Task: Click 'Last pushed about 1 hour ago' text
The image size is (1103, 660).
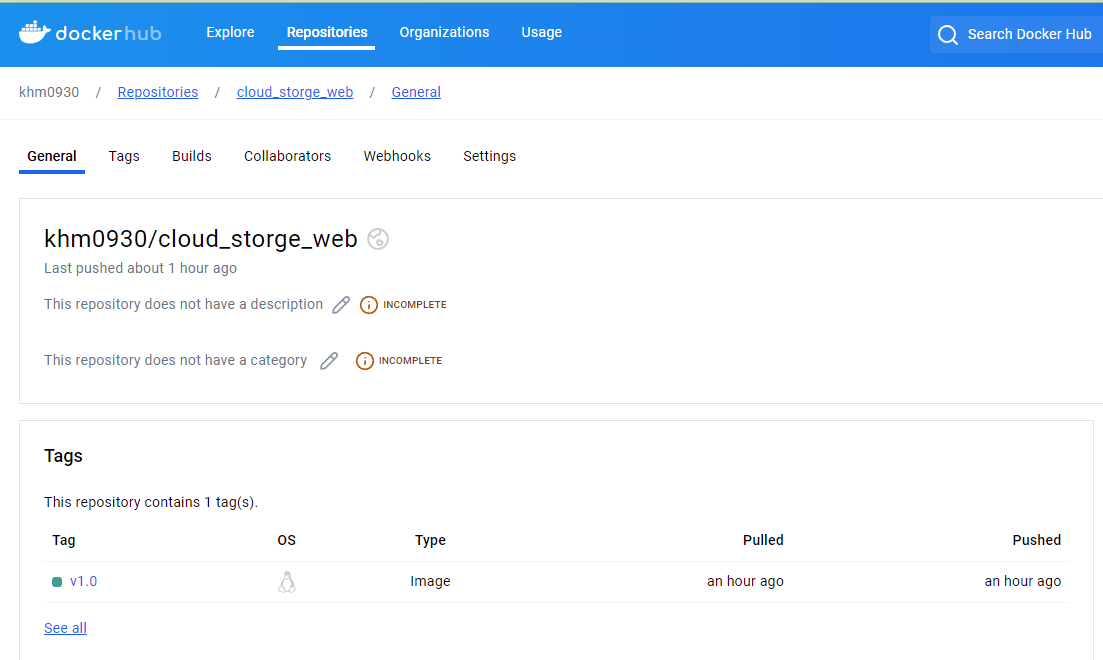Action: coord(141,268)
